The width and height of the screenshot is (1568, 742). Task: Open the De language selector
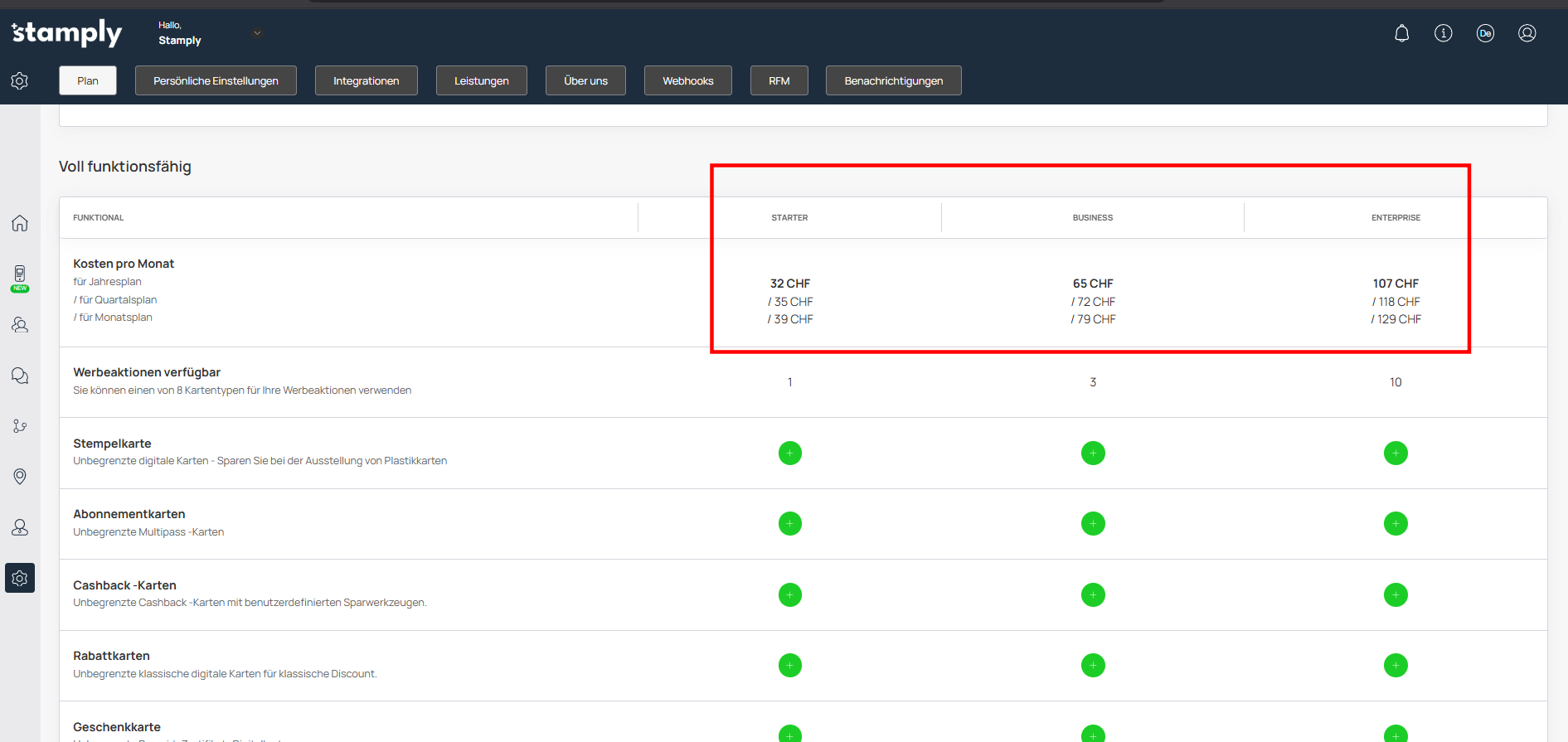[1485, 33]
